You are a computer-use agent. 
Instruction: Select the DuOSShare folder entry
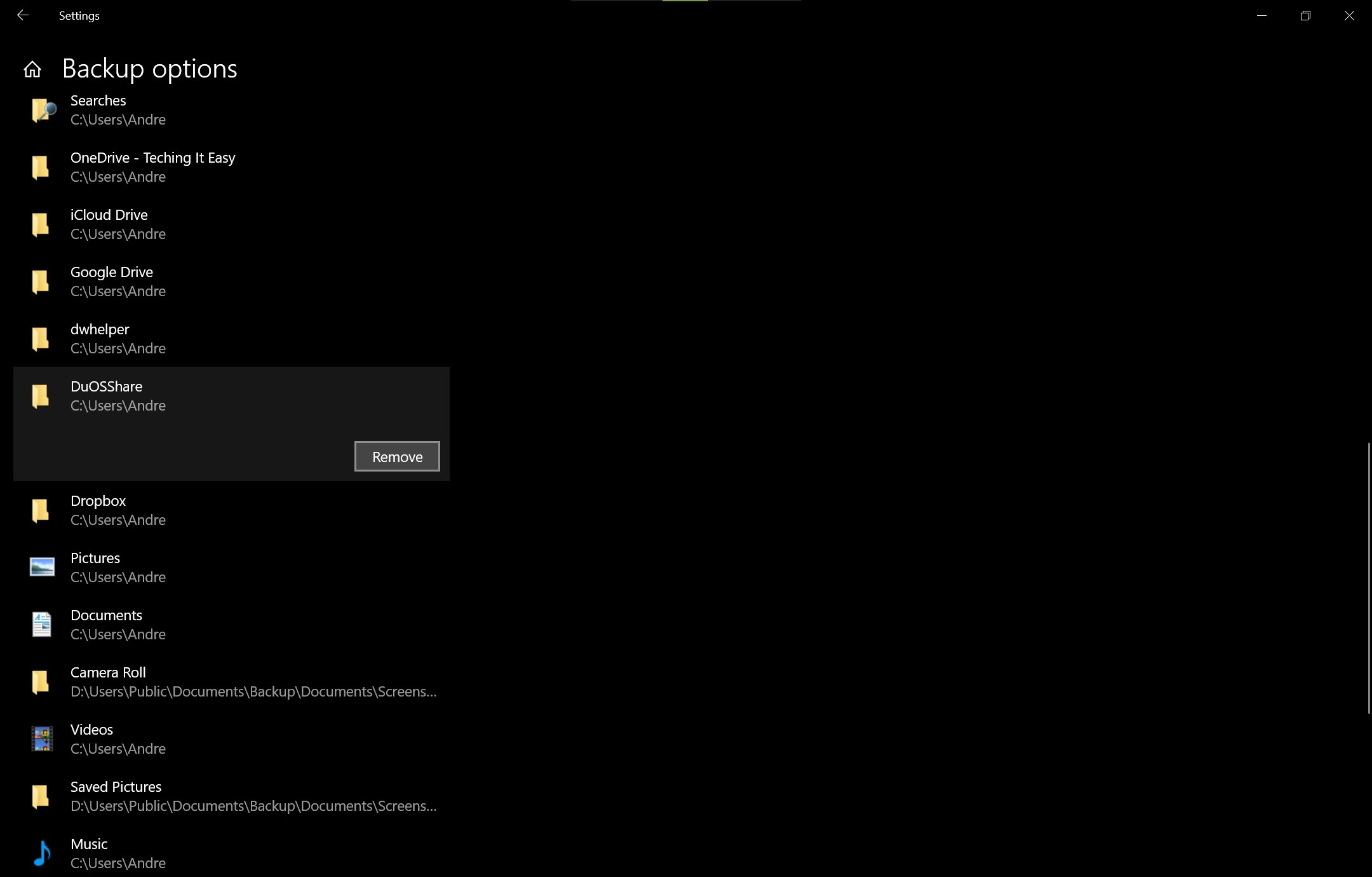[231, 395]
